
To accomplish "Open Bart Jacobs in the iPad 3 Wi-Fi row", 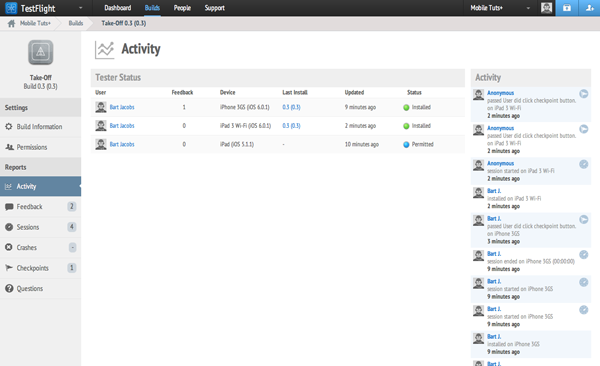I will (x=122, y=126).
